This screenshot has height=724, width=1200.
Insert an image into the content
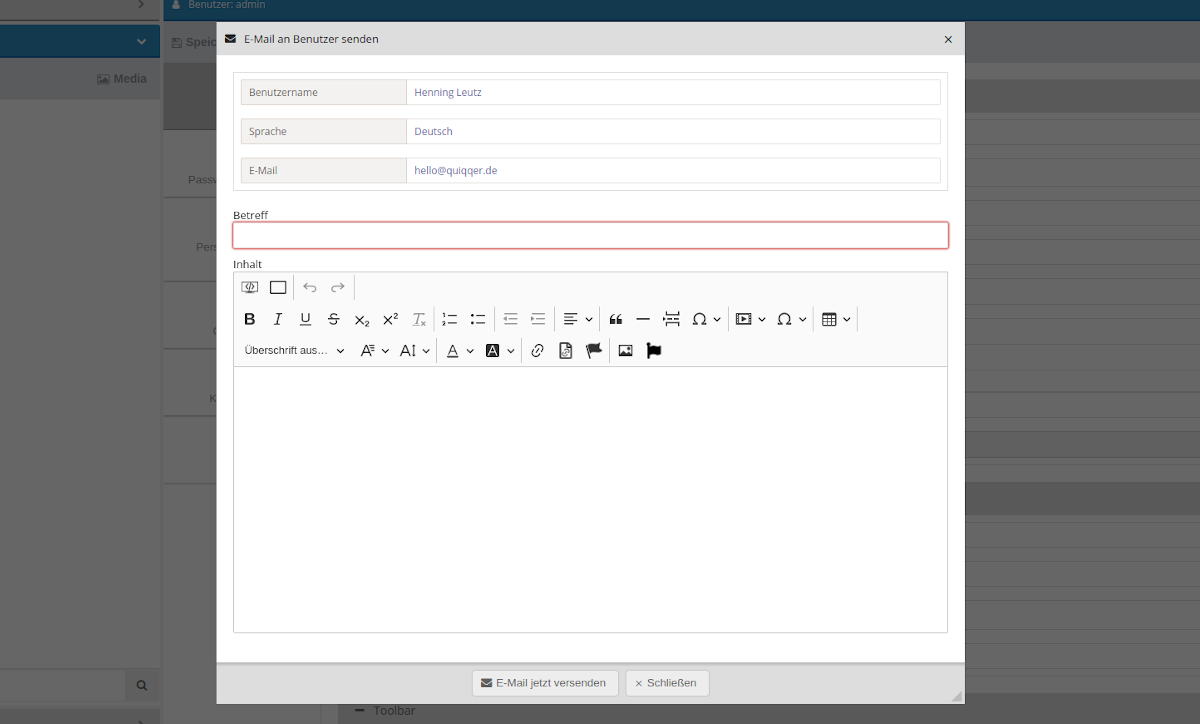point(625,350)
